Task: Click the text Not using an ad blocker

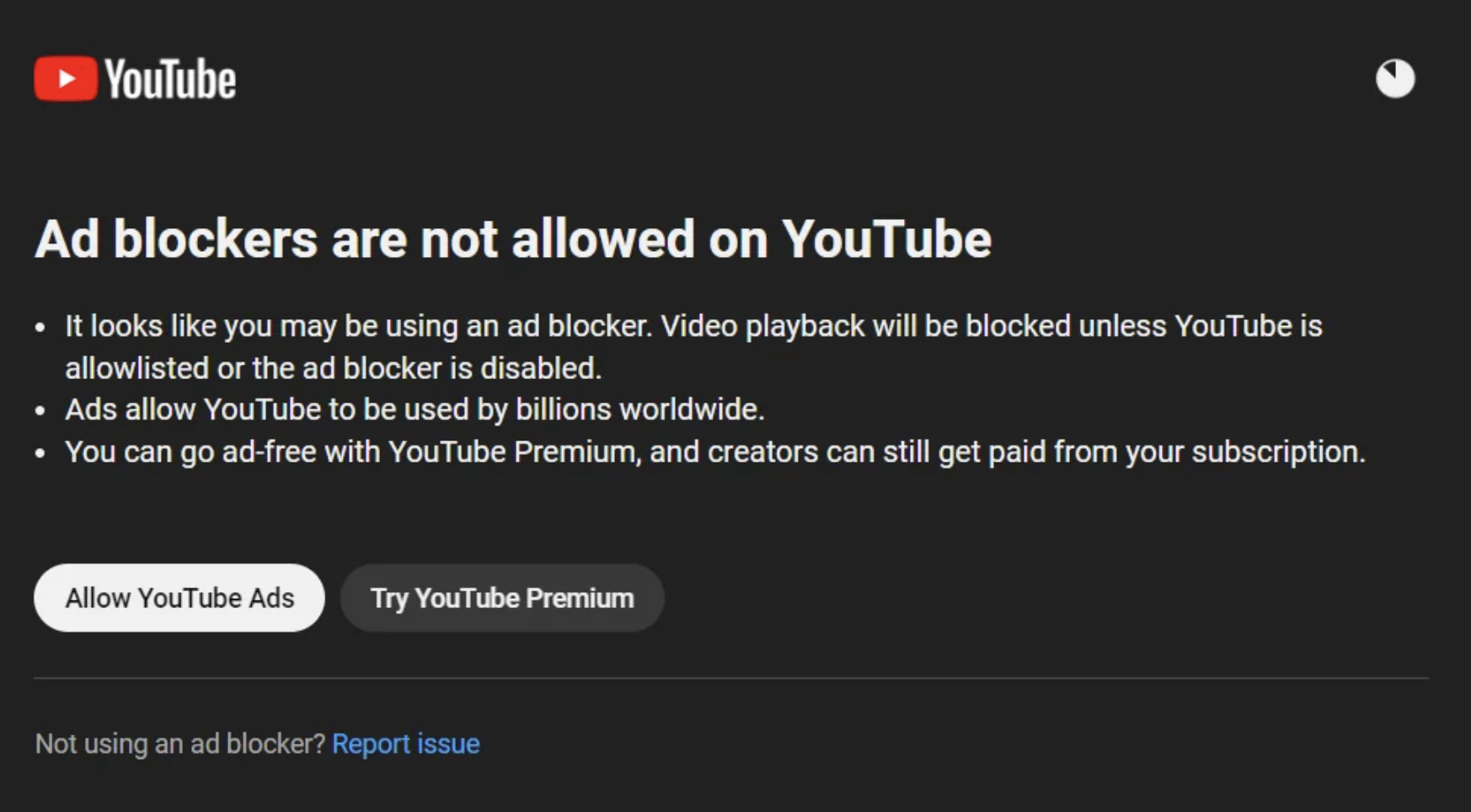Action: pos(179,744)
